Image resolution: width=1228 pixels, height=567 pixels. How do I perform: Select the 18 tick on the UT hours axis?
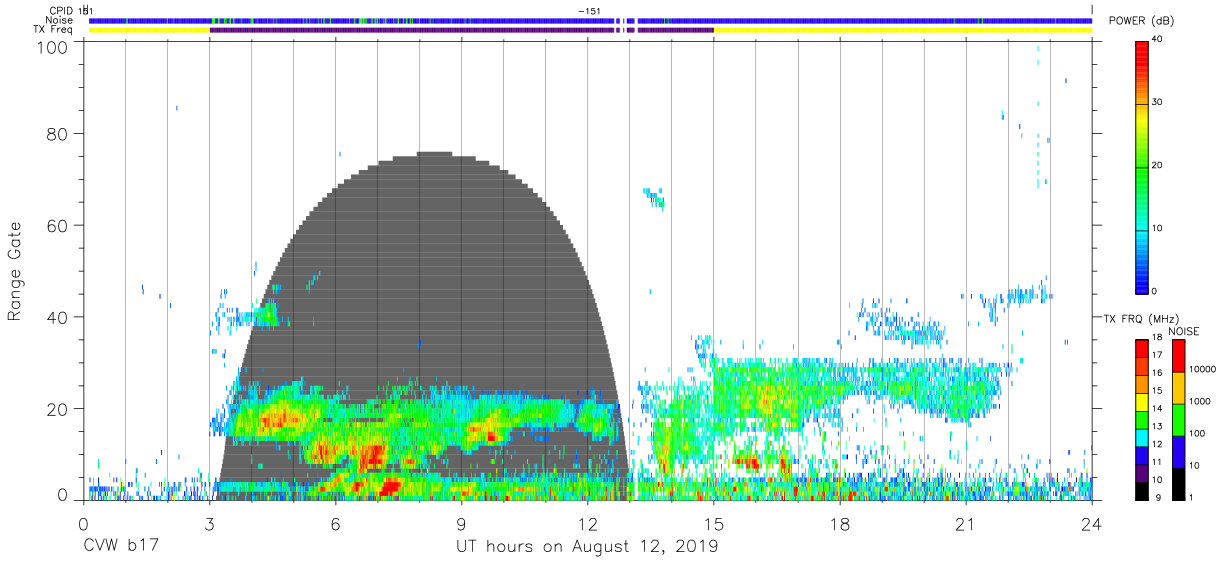[839, 525]
